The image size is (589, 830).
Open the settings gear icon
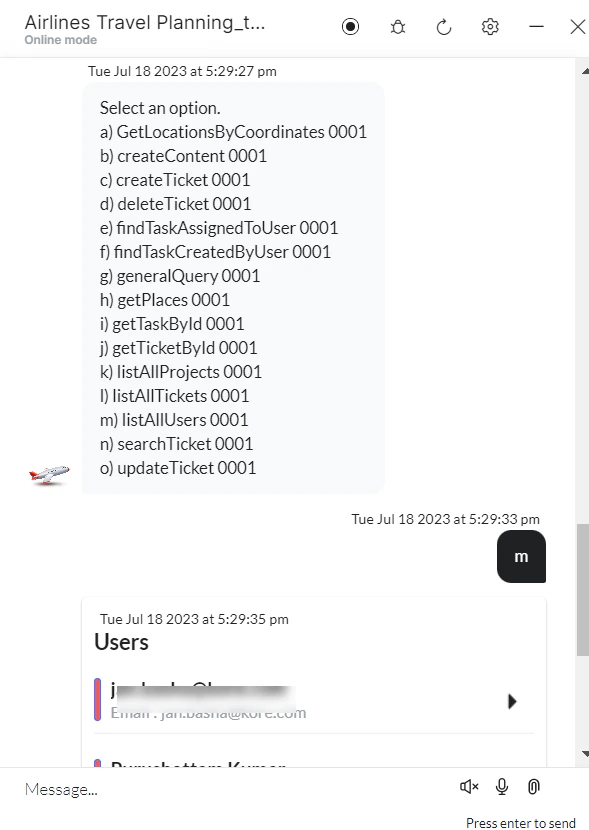tap(490, 27)
